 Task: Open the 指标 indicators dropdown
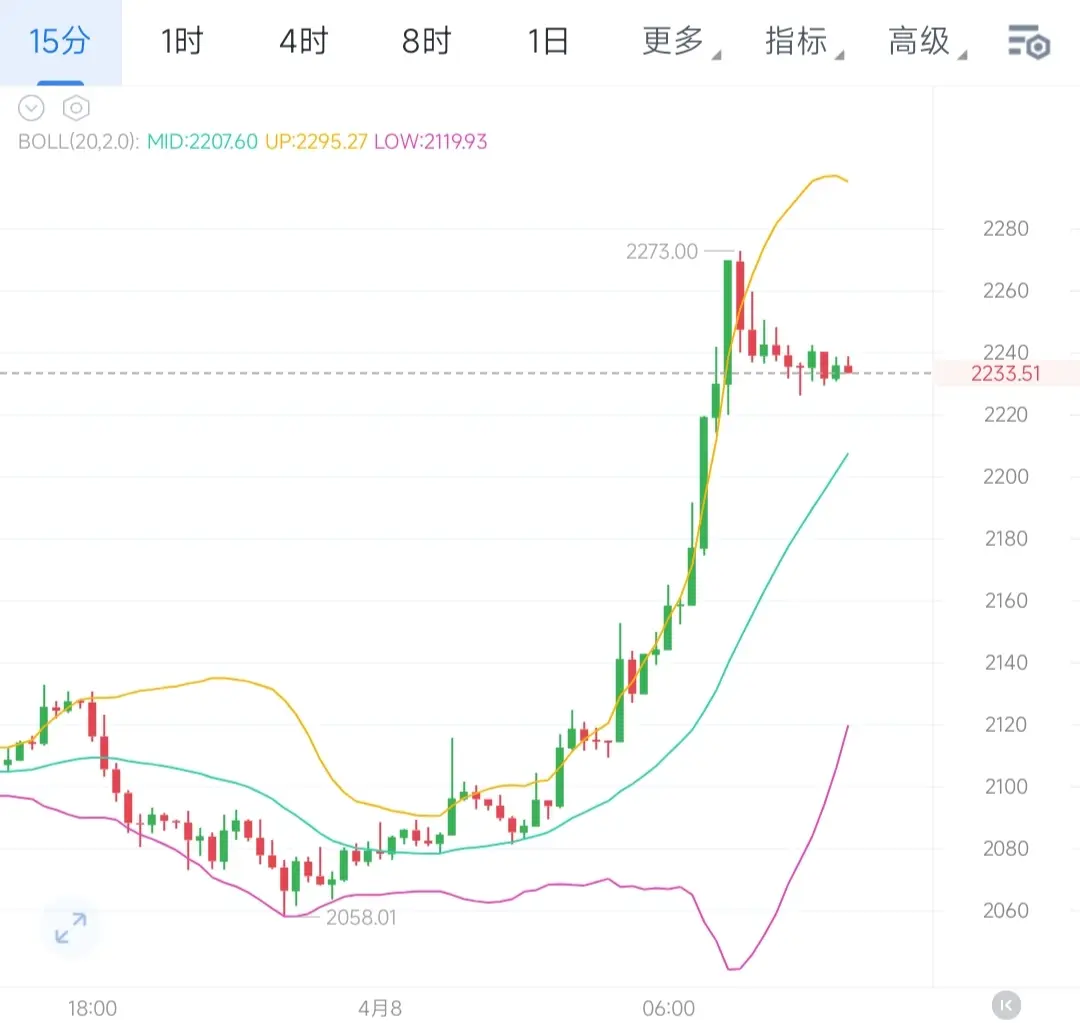(x=803, y=41)
